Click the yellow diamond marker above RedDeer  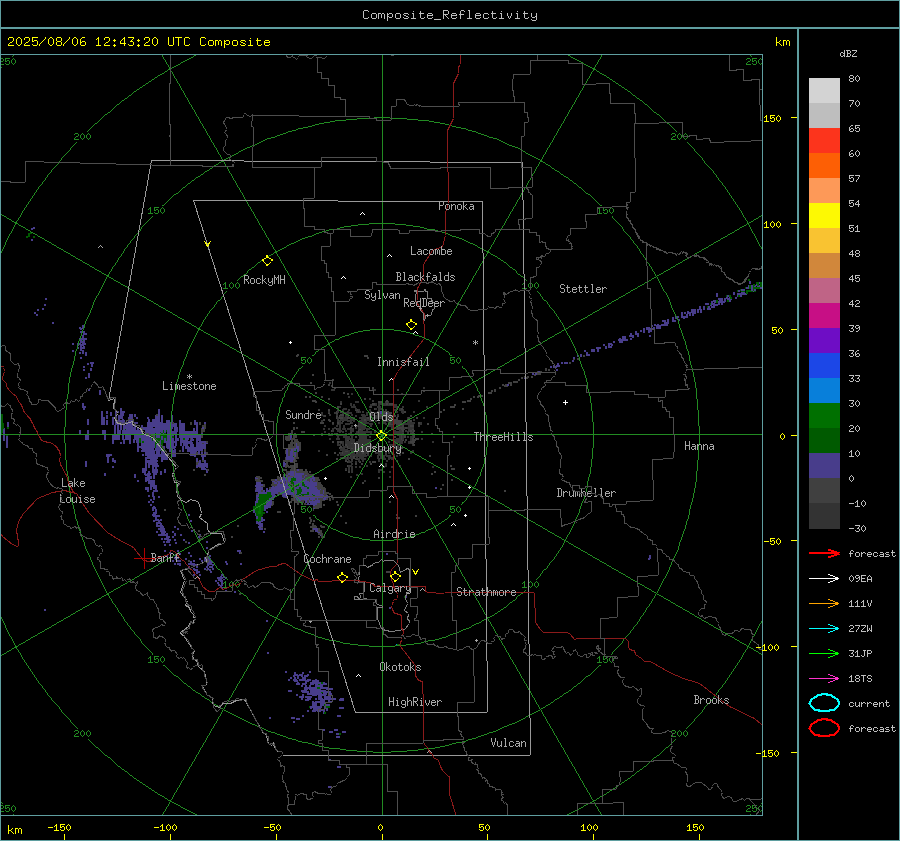411,325
